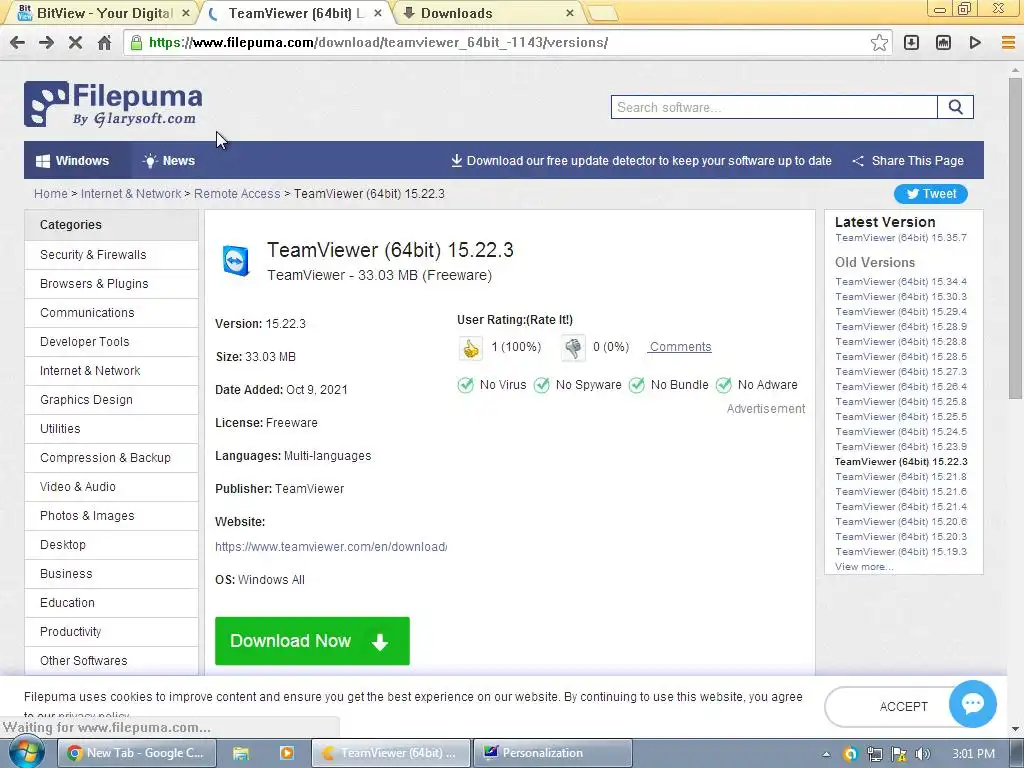
Task: Stop page loading with the X button
Action: click(x=75, y=43)
